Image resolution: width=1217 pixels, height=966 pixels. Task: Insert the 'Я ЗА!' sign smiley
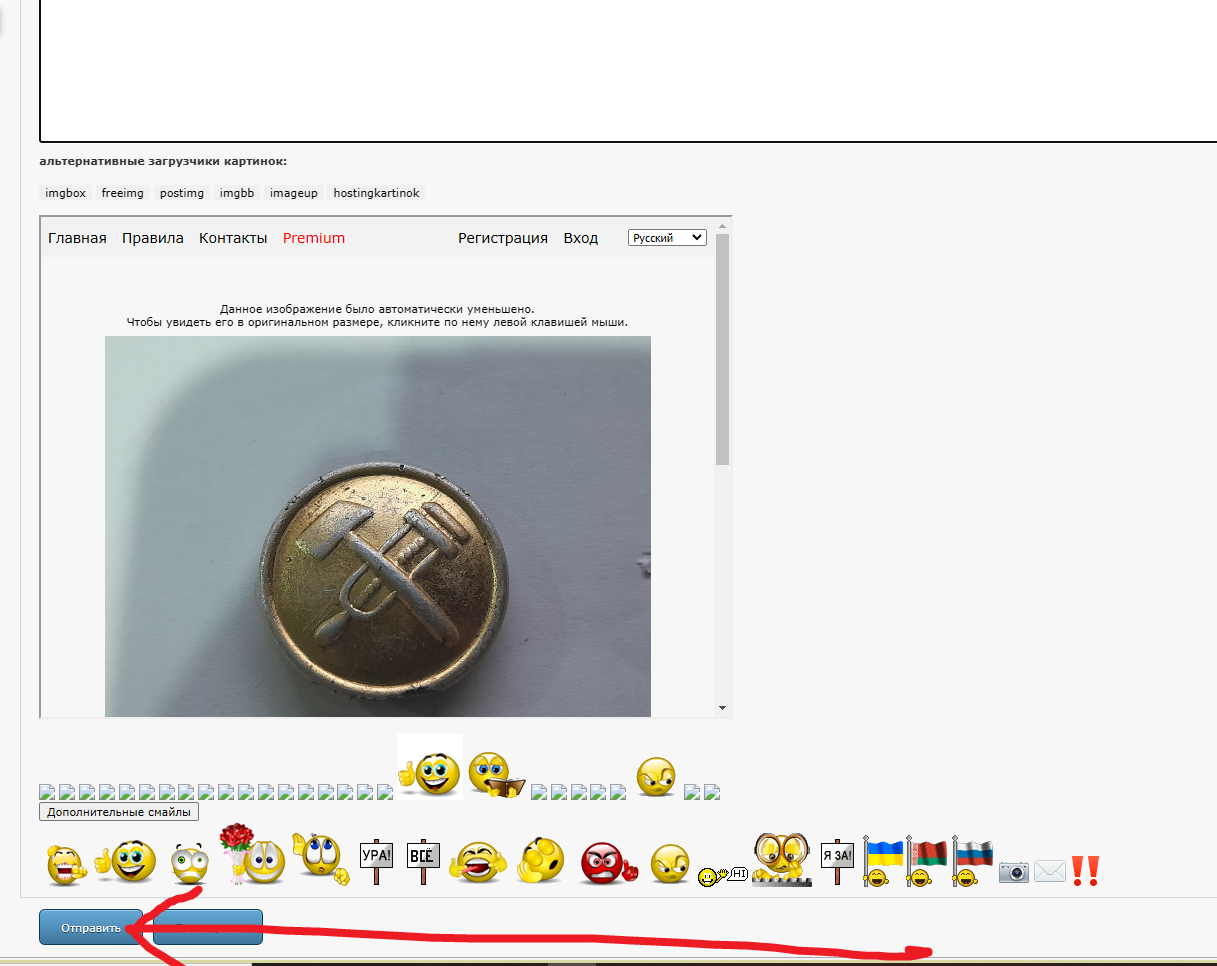click(x=838, y=861)
